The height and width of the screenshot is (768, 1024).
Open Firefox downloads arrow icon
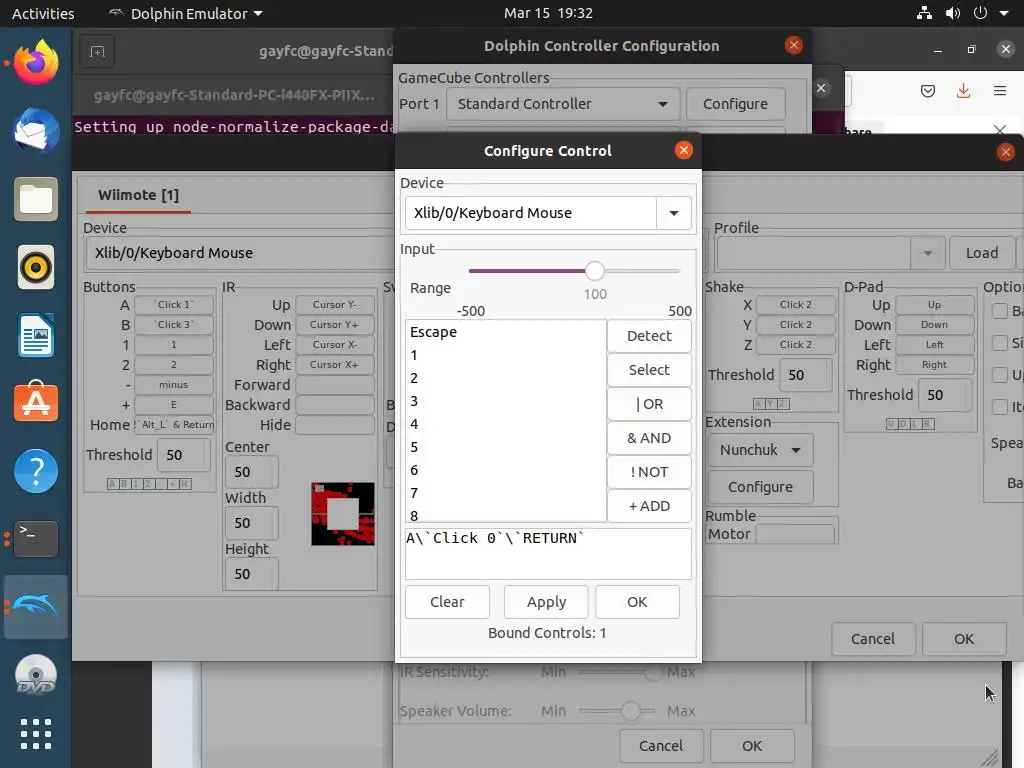(x=963, y=91)
